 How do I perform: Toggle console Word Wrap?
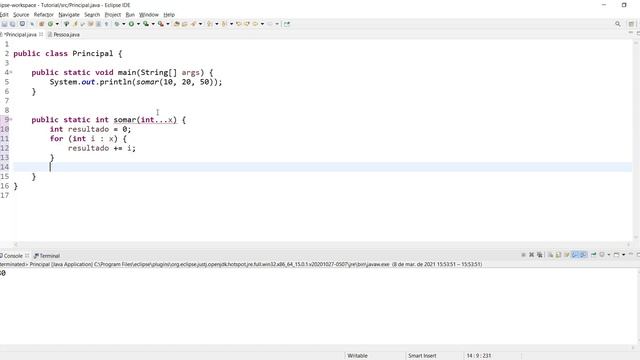(x=567, y=255)
